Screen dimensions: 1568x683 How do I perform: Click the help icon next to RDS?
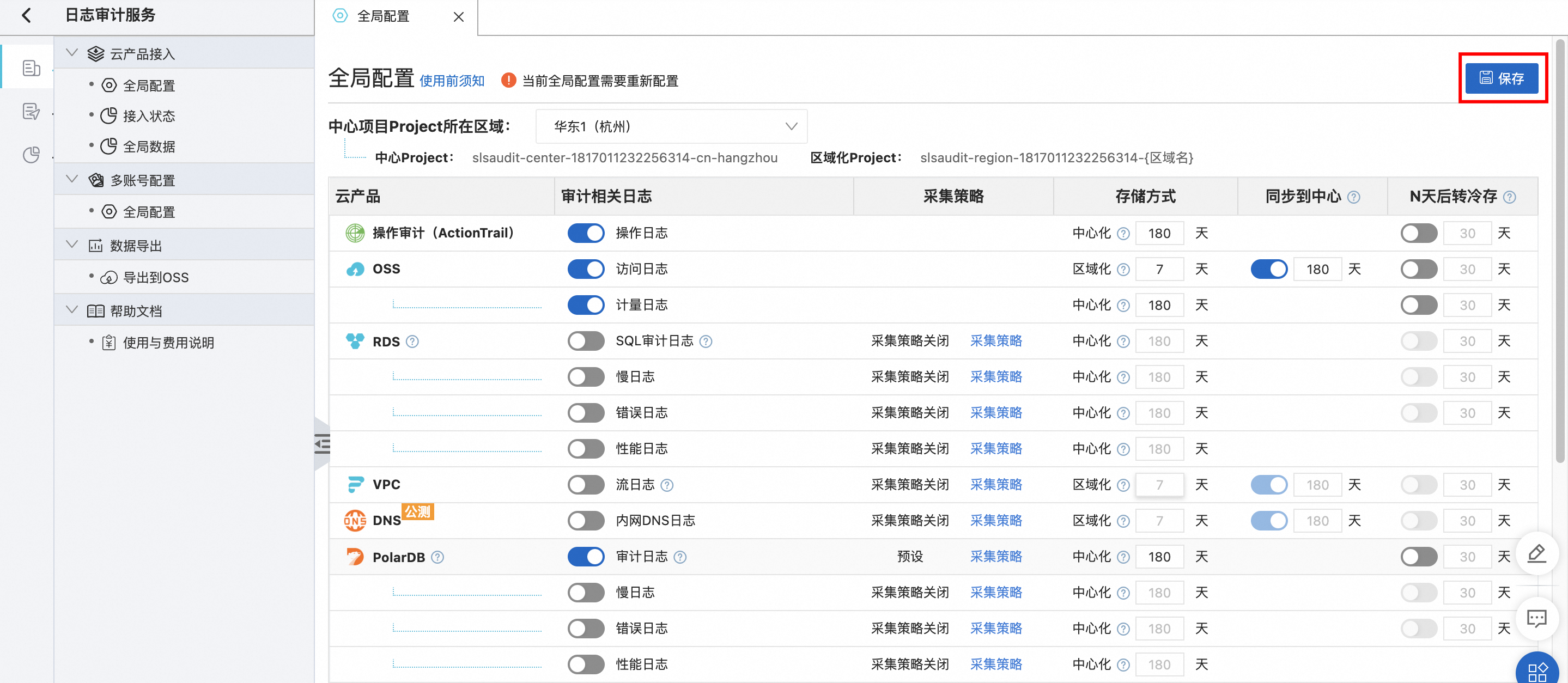pos(412,342)
